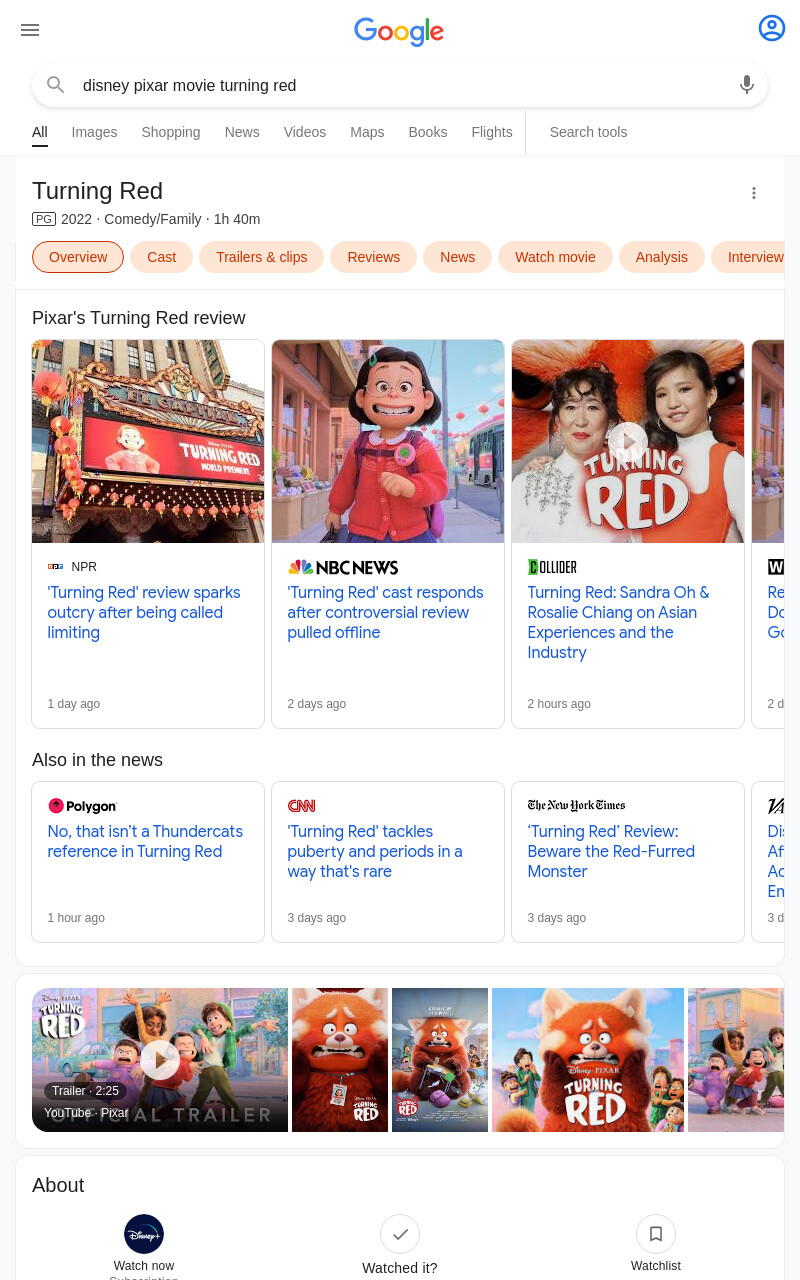Click The New York Times logo
800x1280 pixels.
[577, 805]
